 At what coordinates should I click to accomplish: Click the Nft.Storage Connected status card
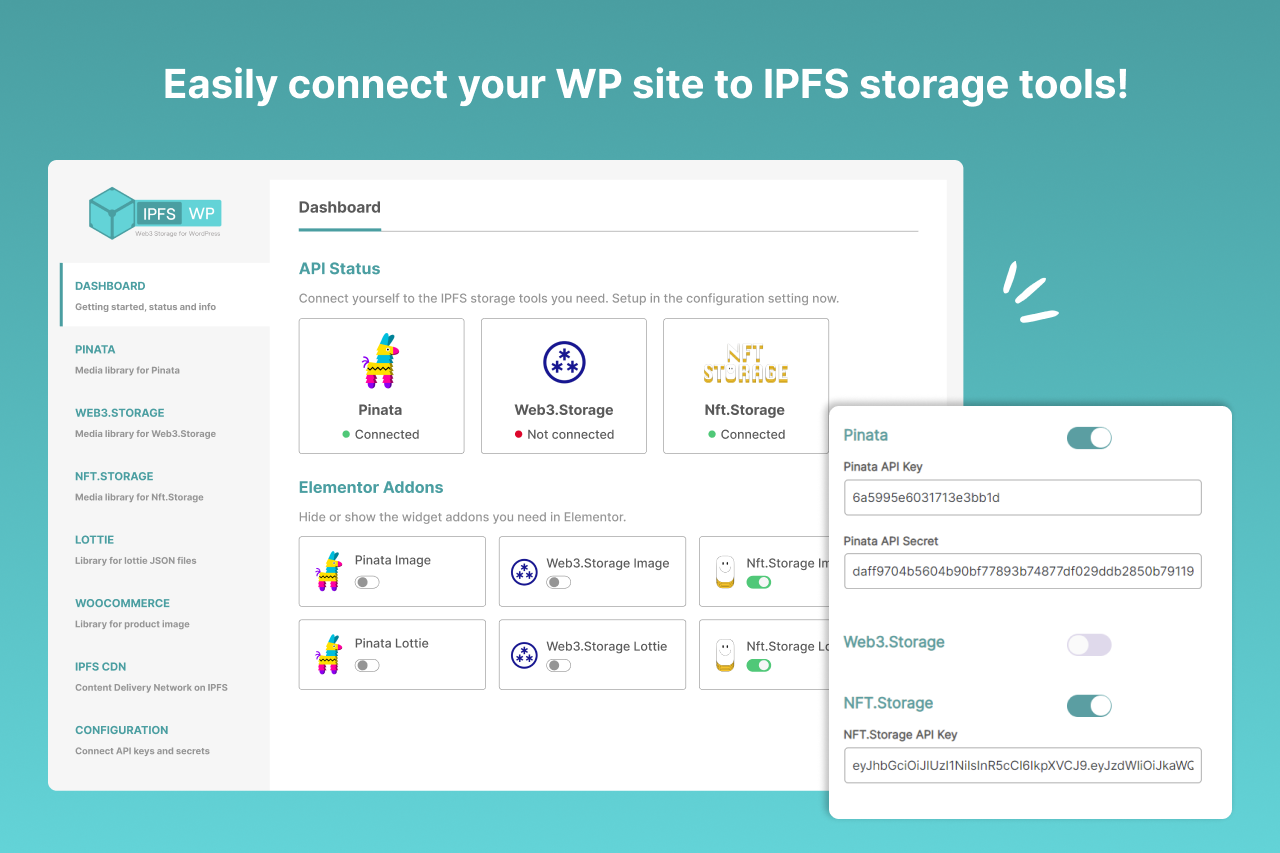746,386
